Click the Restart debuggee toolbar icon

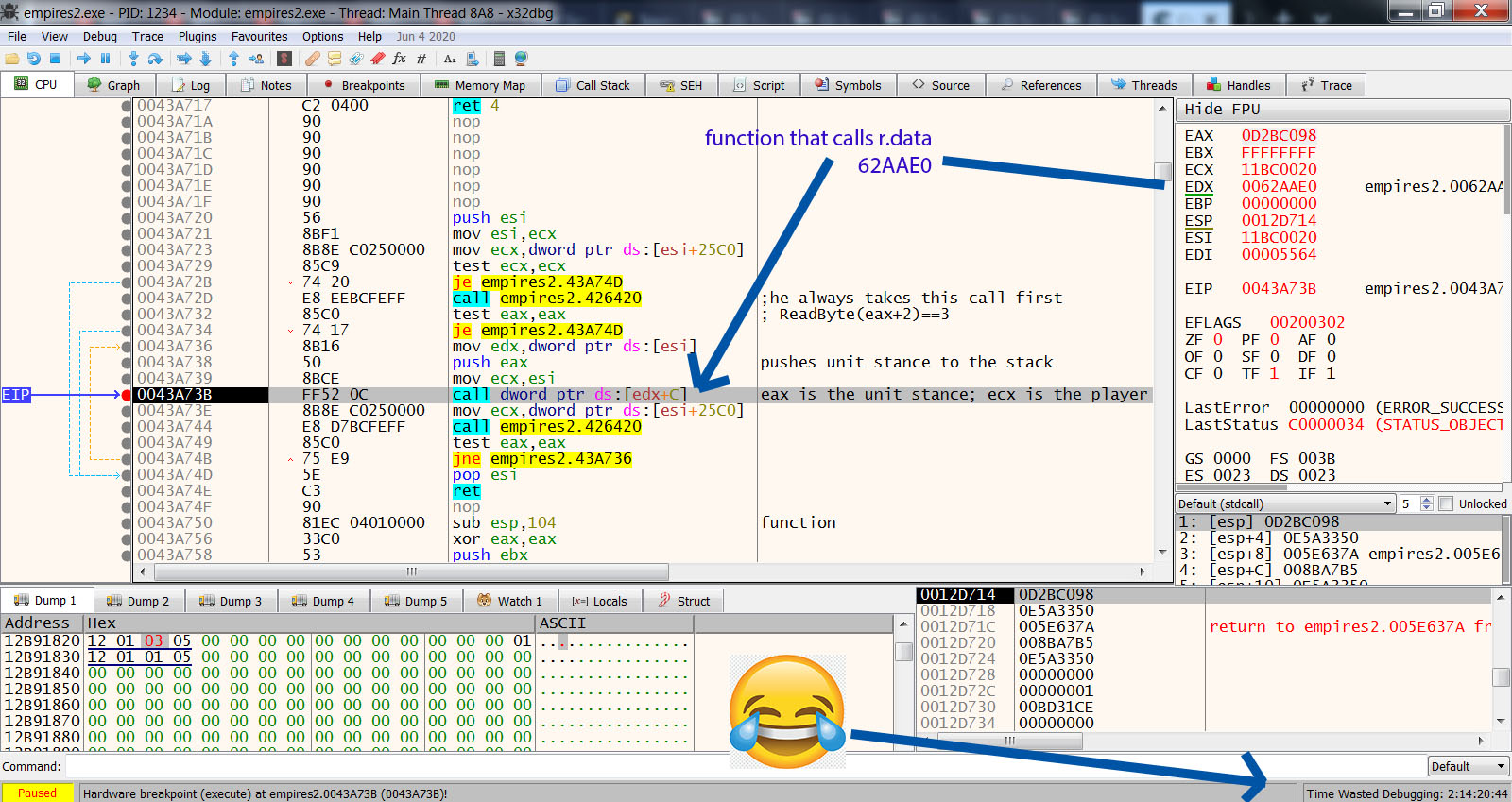pyautogui.click(x=34, y=59)
